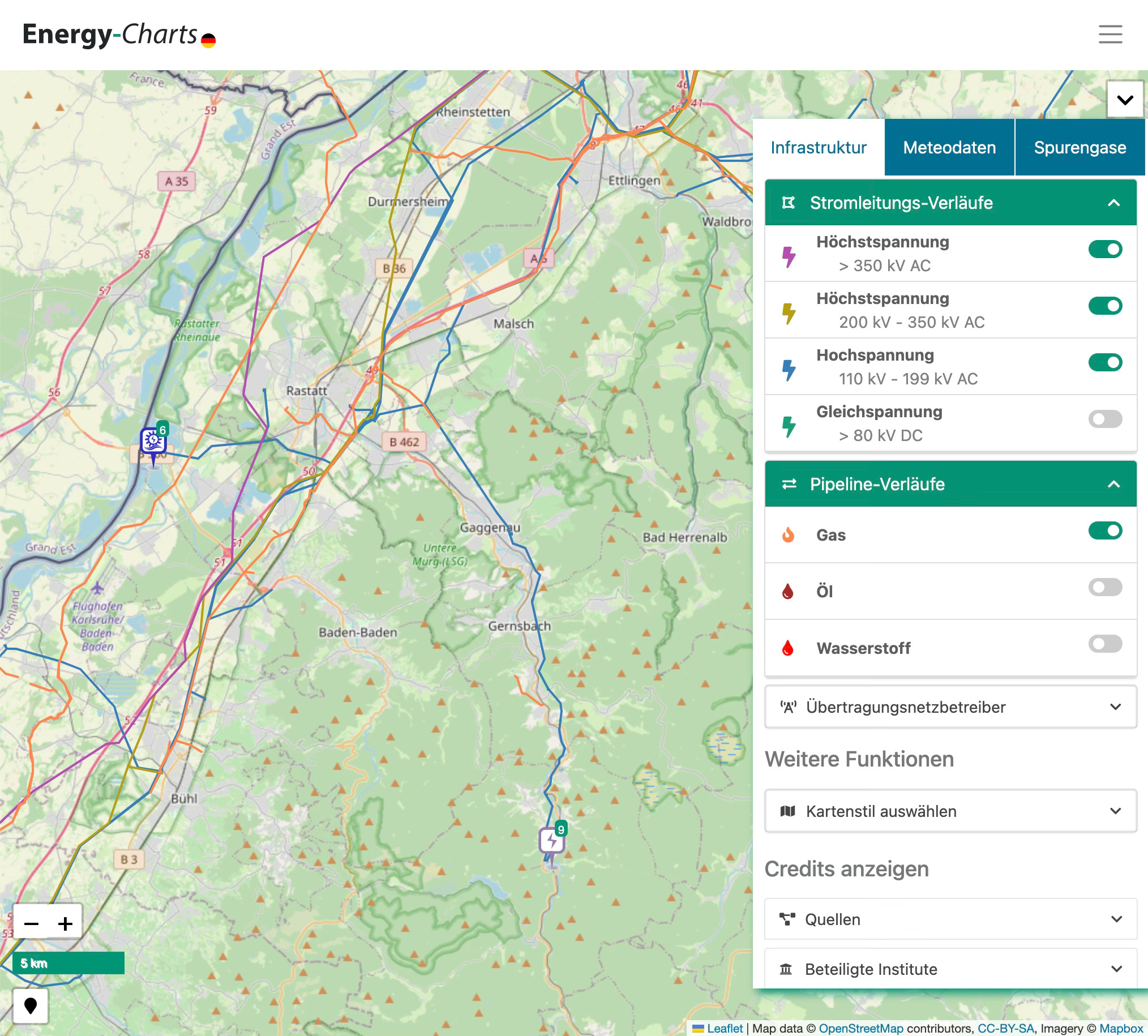Click the Übertragungsnetzbetreiber antenna icon

[789, 707]
